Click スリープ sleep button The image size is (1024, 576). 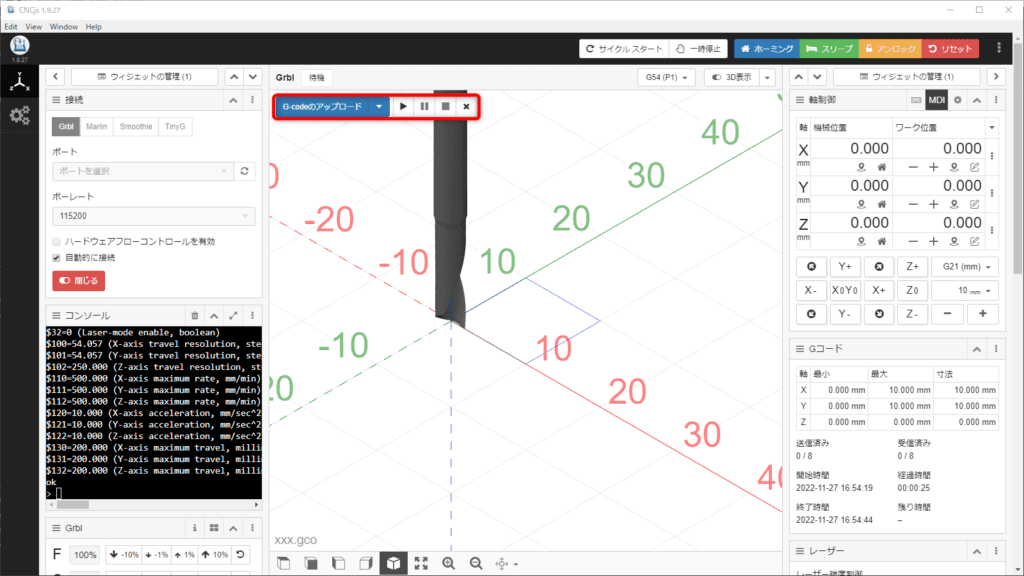(x=829, y=49)
